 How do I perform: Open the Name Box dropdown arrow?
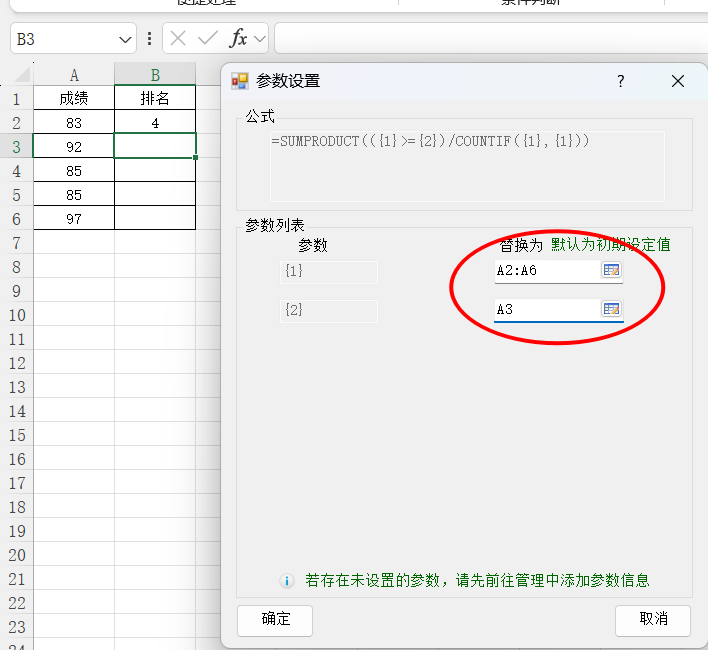[125, 40]
